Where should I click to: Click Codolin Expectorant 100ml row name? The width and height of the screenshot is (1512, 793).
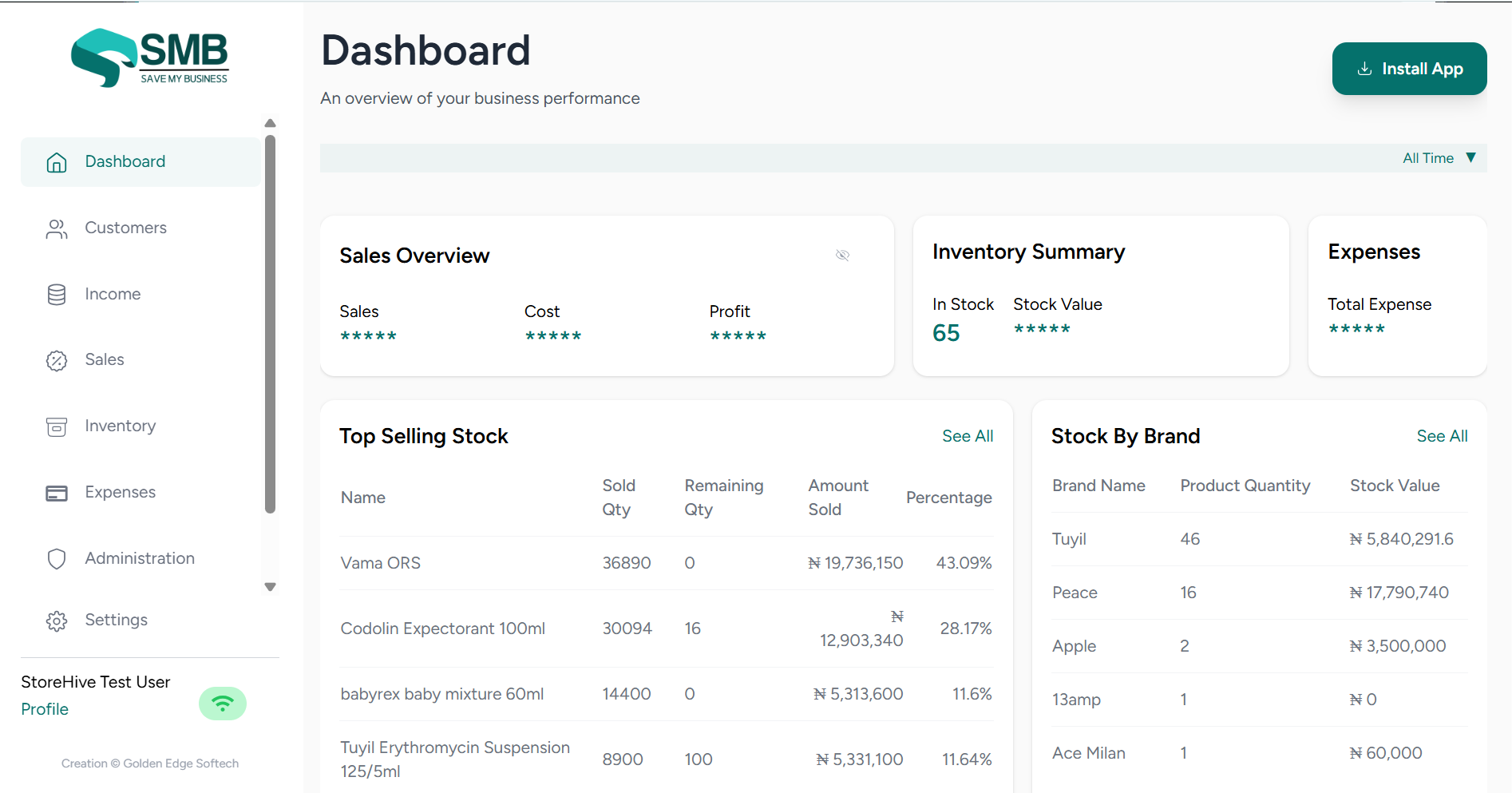443,628
